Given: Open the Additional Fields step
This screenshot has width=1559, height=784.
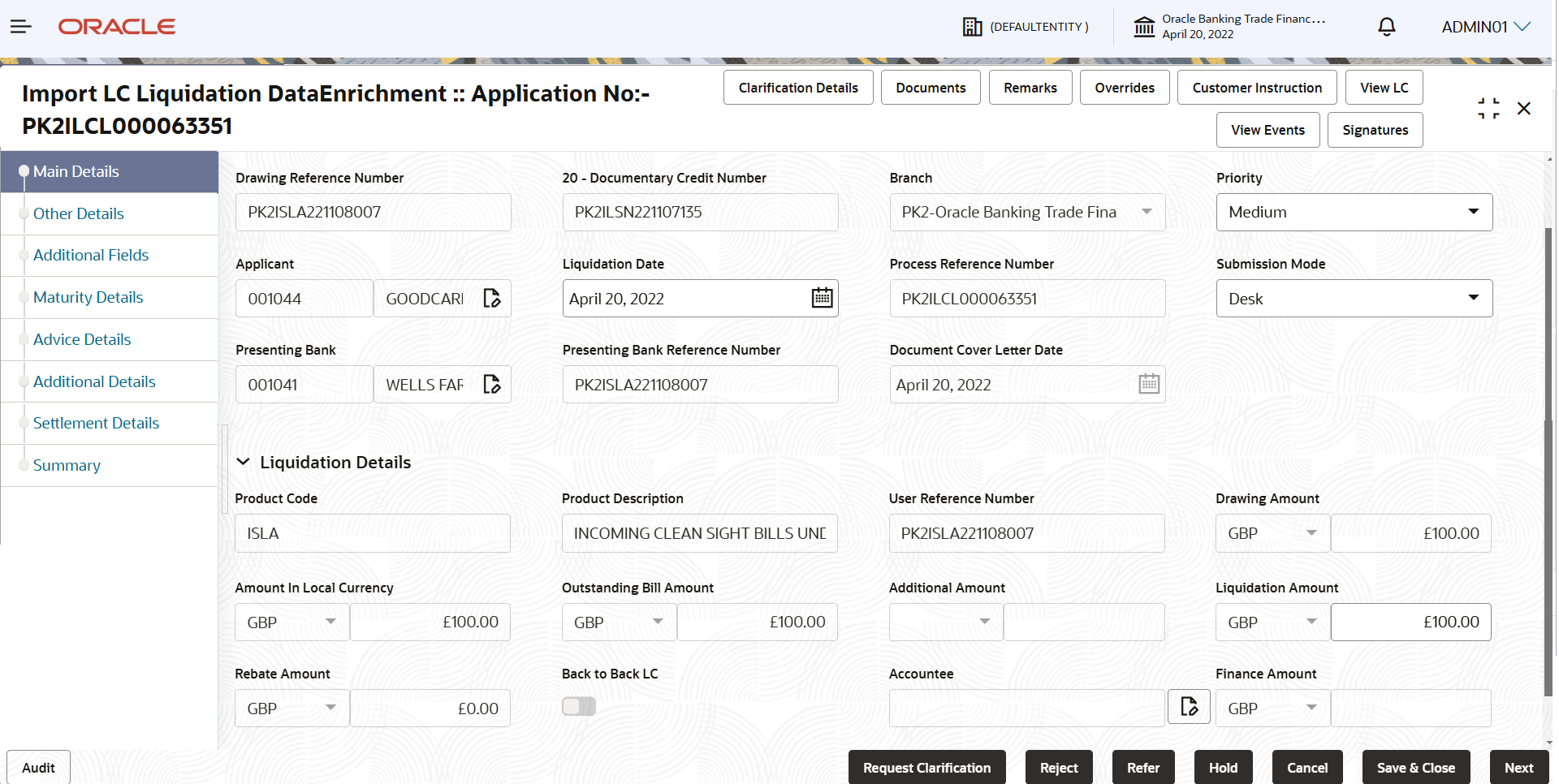Looking at the screenshot, I should coord(110,256).
